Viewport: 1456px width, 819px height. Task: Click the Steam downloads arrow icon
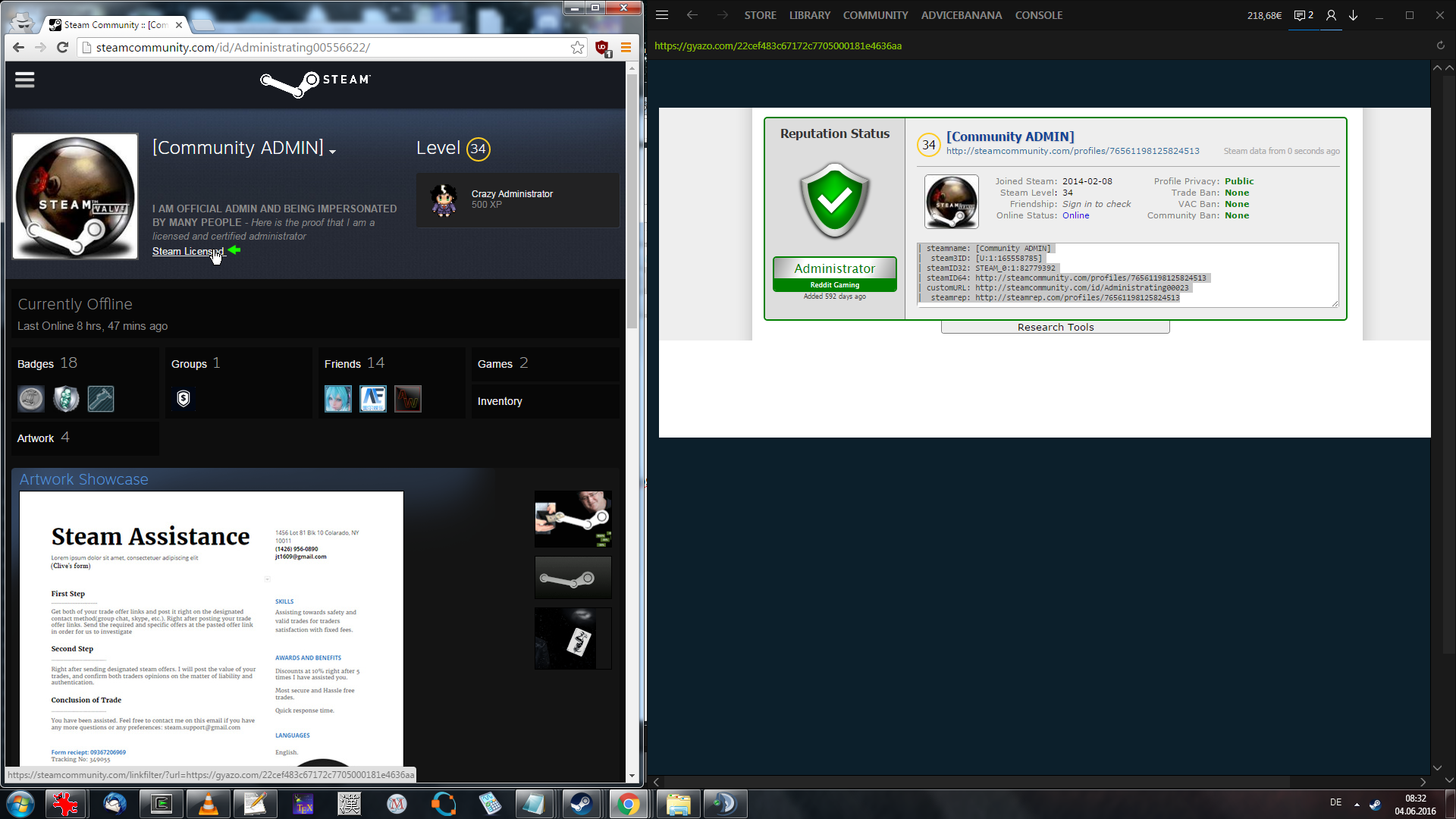pyautogui.click(x=1353, y=15)
